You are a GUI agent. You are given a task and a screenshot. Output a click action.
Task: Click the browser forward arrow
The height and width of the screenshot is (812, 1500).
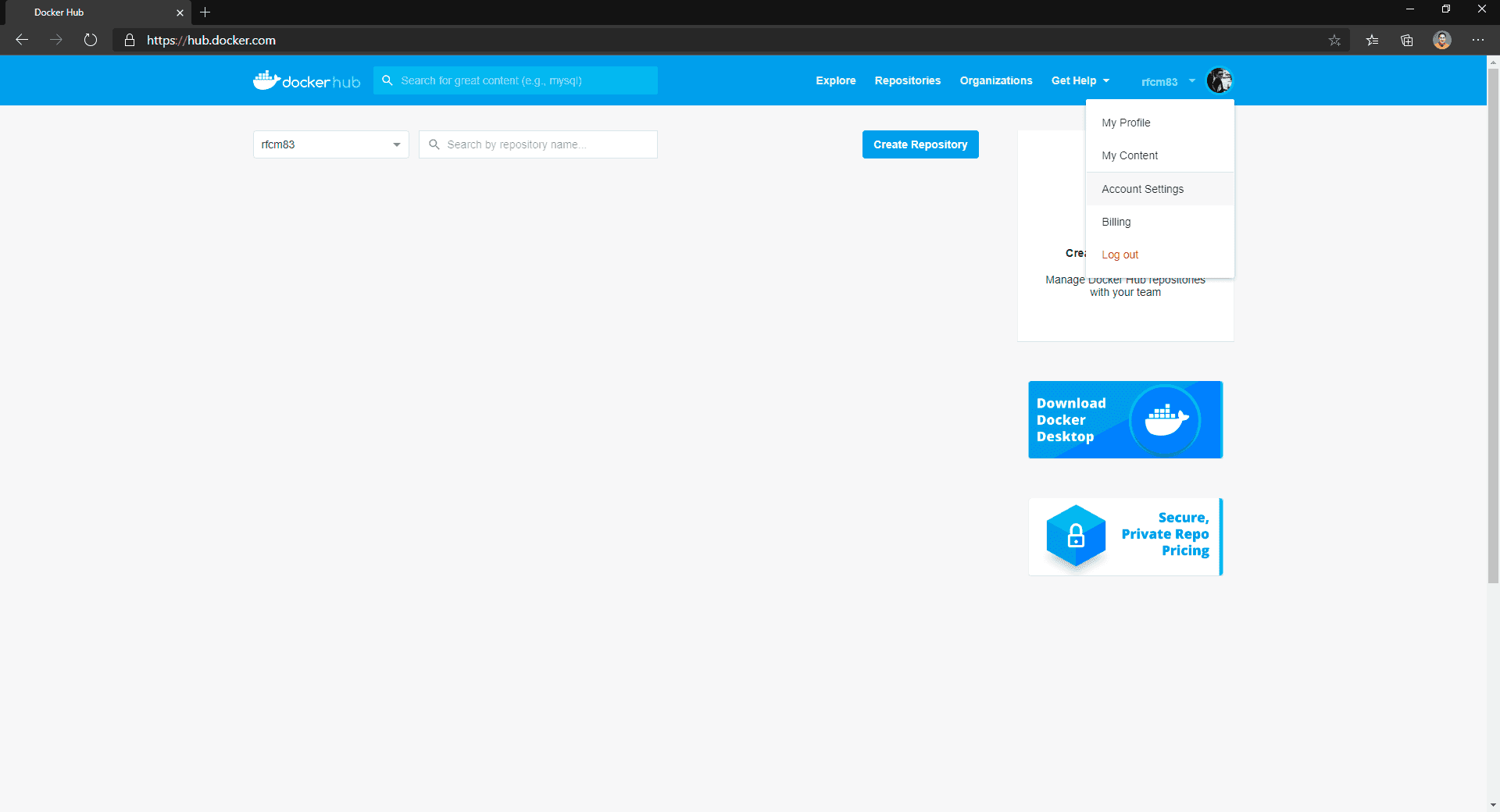click(x=56, y=40)
